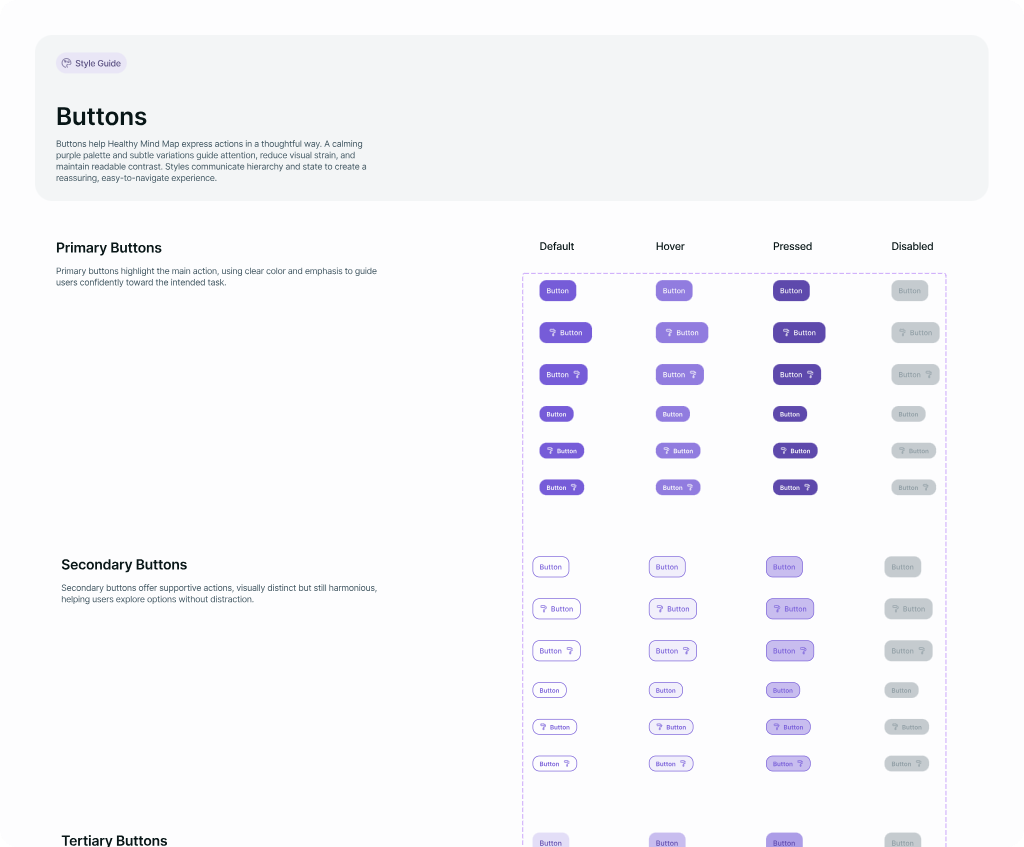Click leading icon in primary Hover small button
Screen dimensions: 1024x847
(x=666, y=451)
